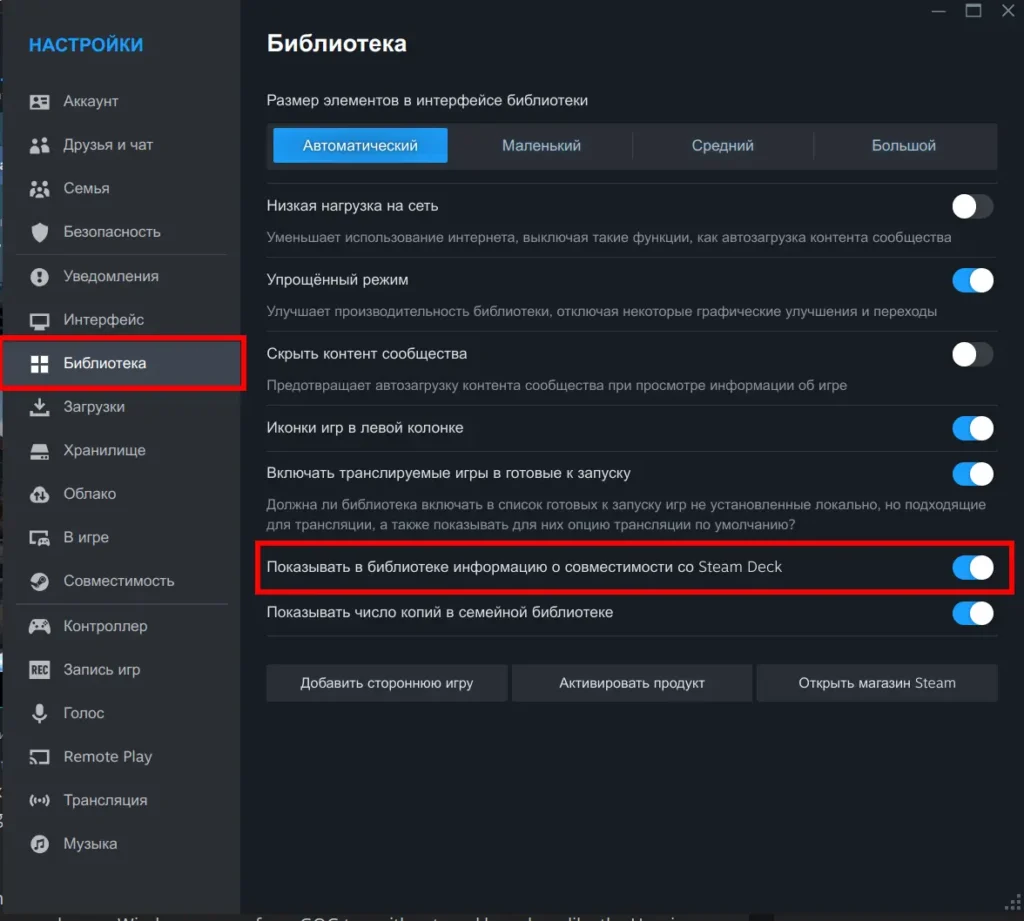The image size is (1024, 921).
Task: Click the Безопасность shield icon
Action: 39,232
